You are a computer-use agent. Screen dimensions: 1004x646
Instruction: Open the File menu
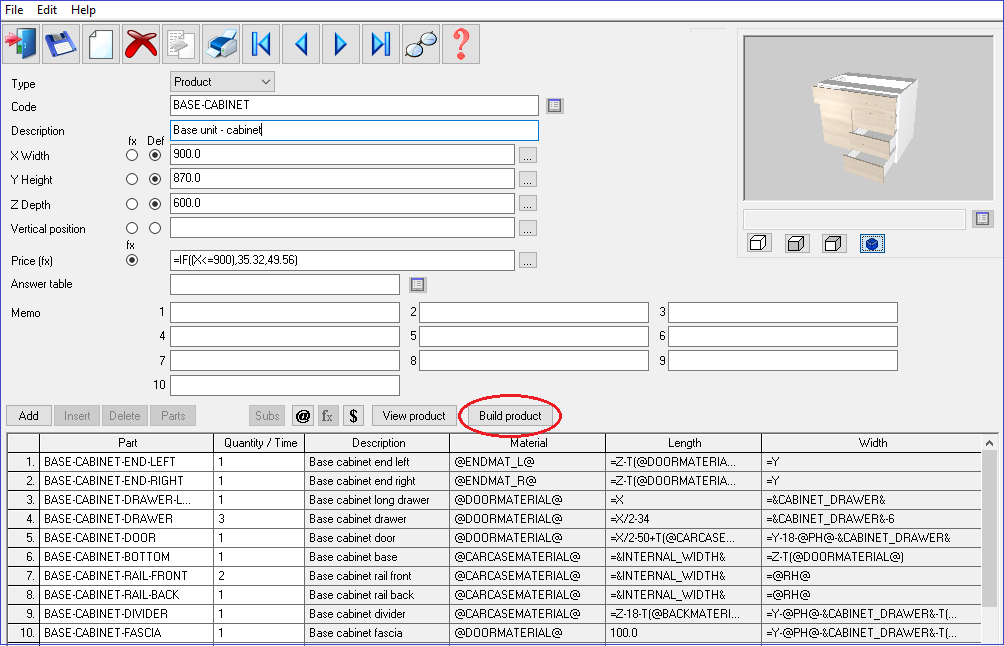point(14,10)
